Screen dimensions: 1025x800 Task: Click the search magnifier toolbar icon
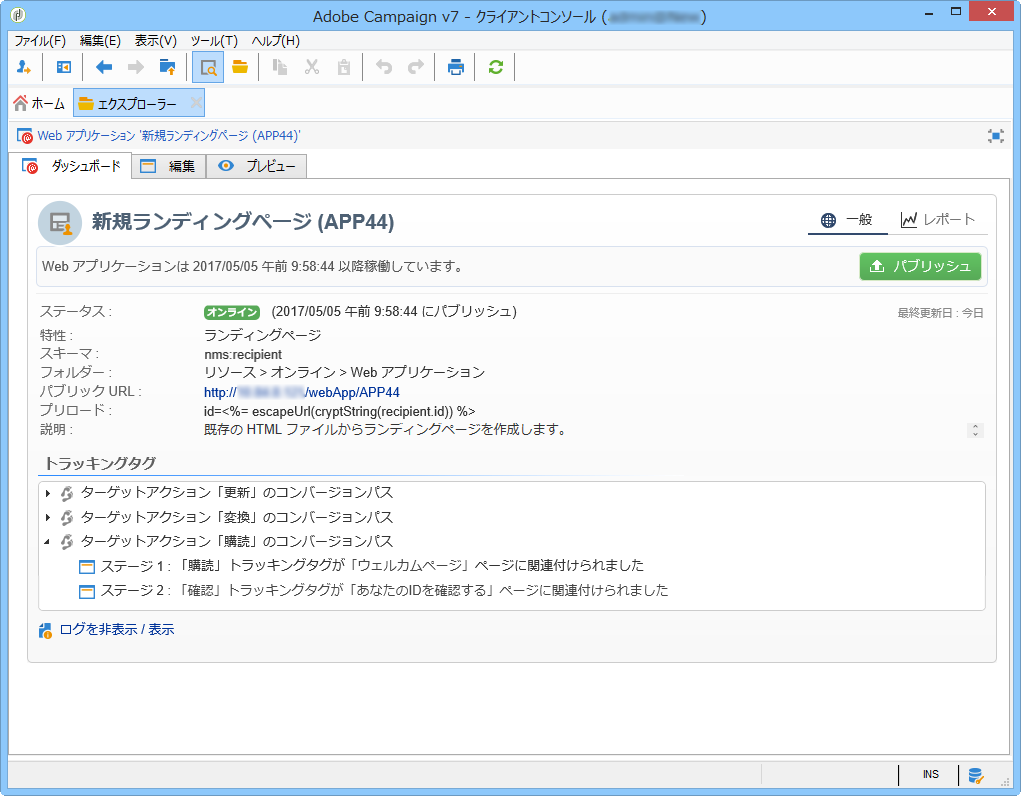(208, 67)
